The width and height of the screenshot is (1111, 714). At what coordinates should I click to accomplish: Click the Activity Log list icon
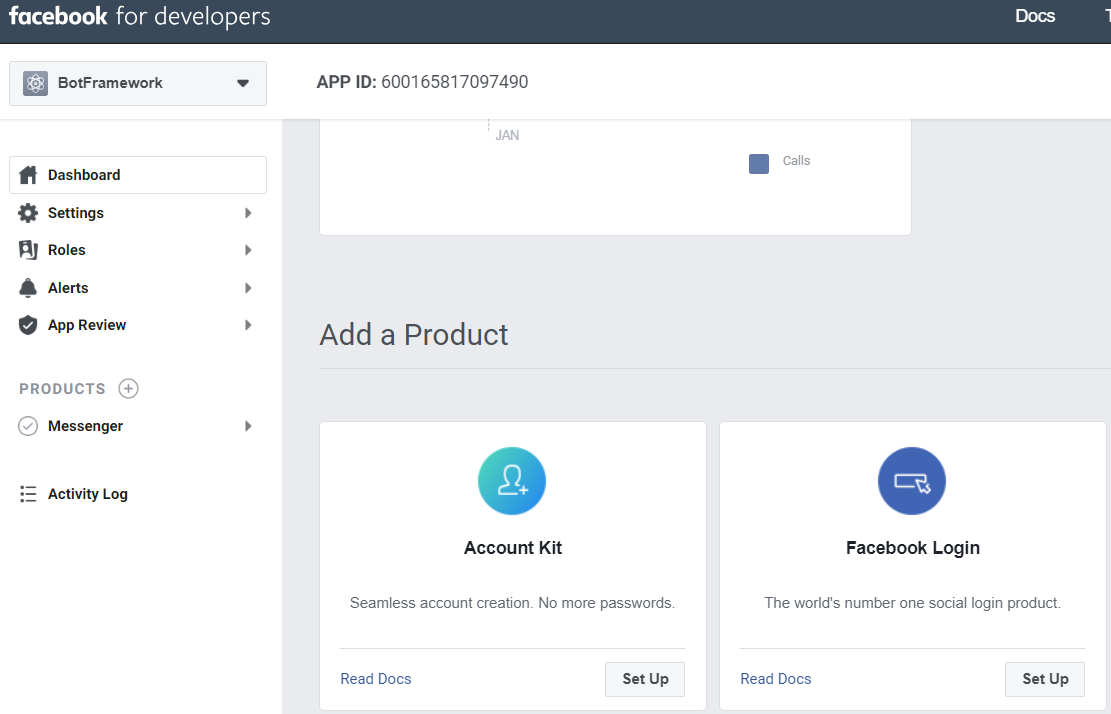click(x=28, y=494)
